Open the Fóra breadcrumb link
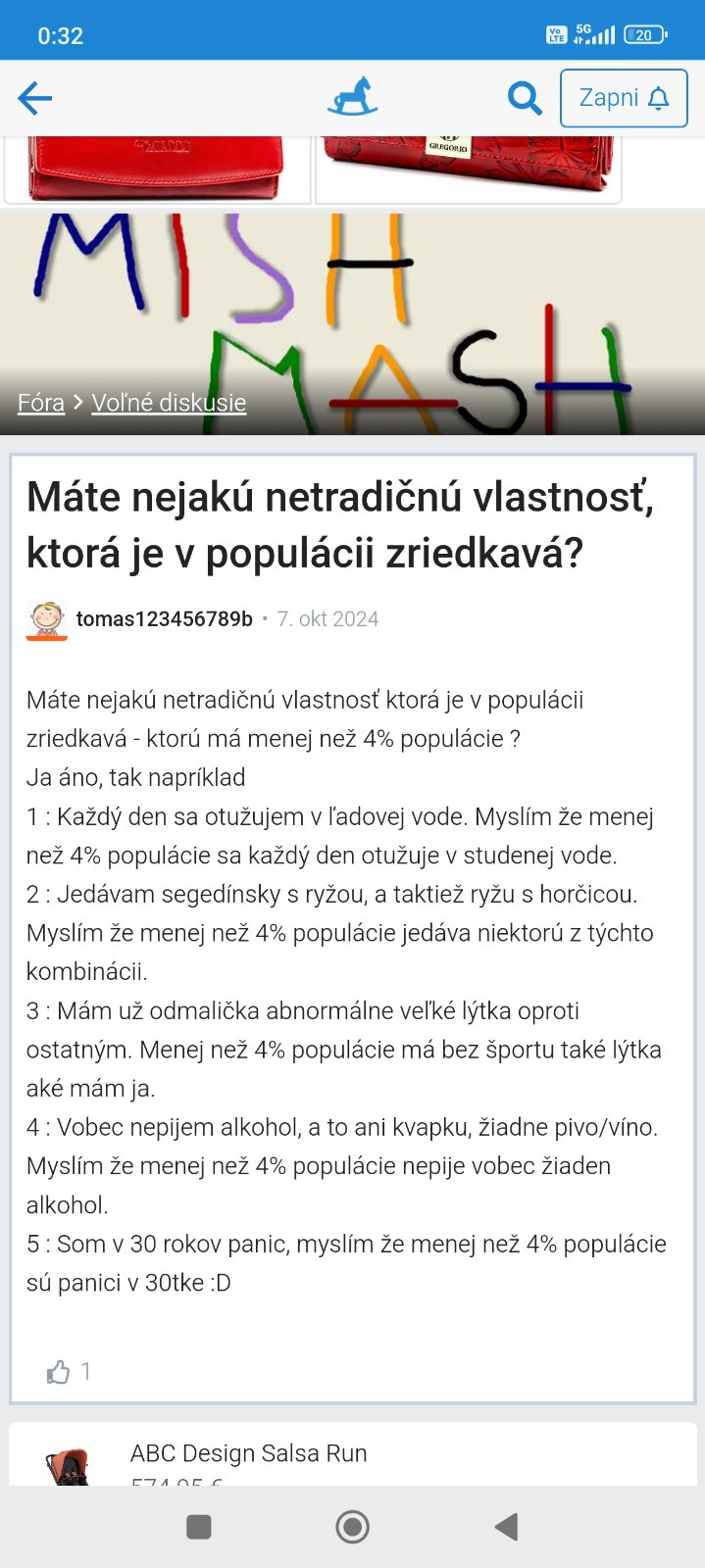The height and width of the screenshot is (1568, 705). coord(41,403)
